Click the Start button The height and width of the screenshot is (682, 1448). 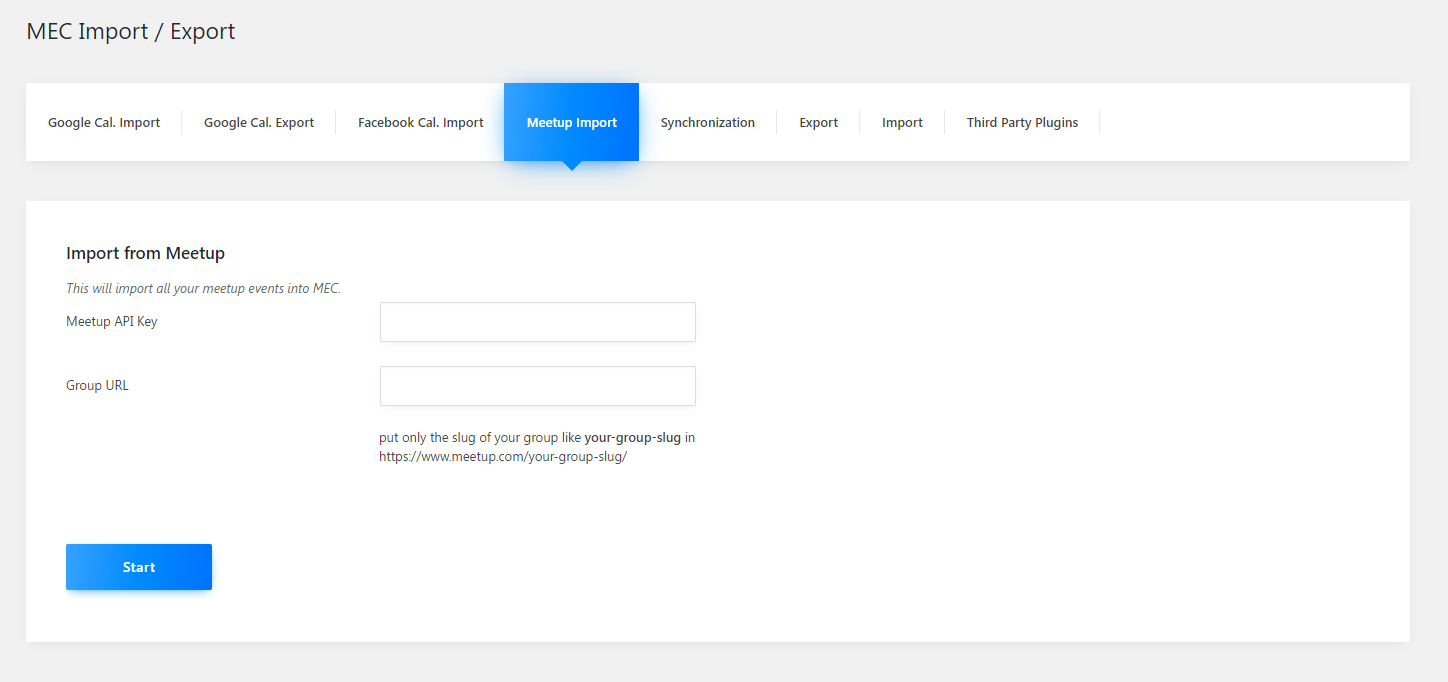(x=139, y=567)
